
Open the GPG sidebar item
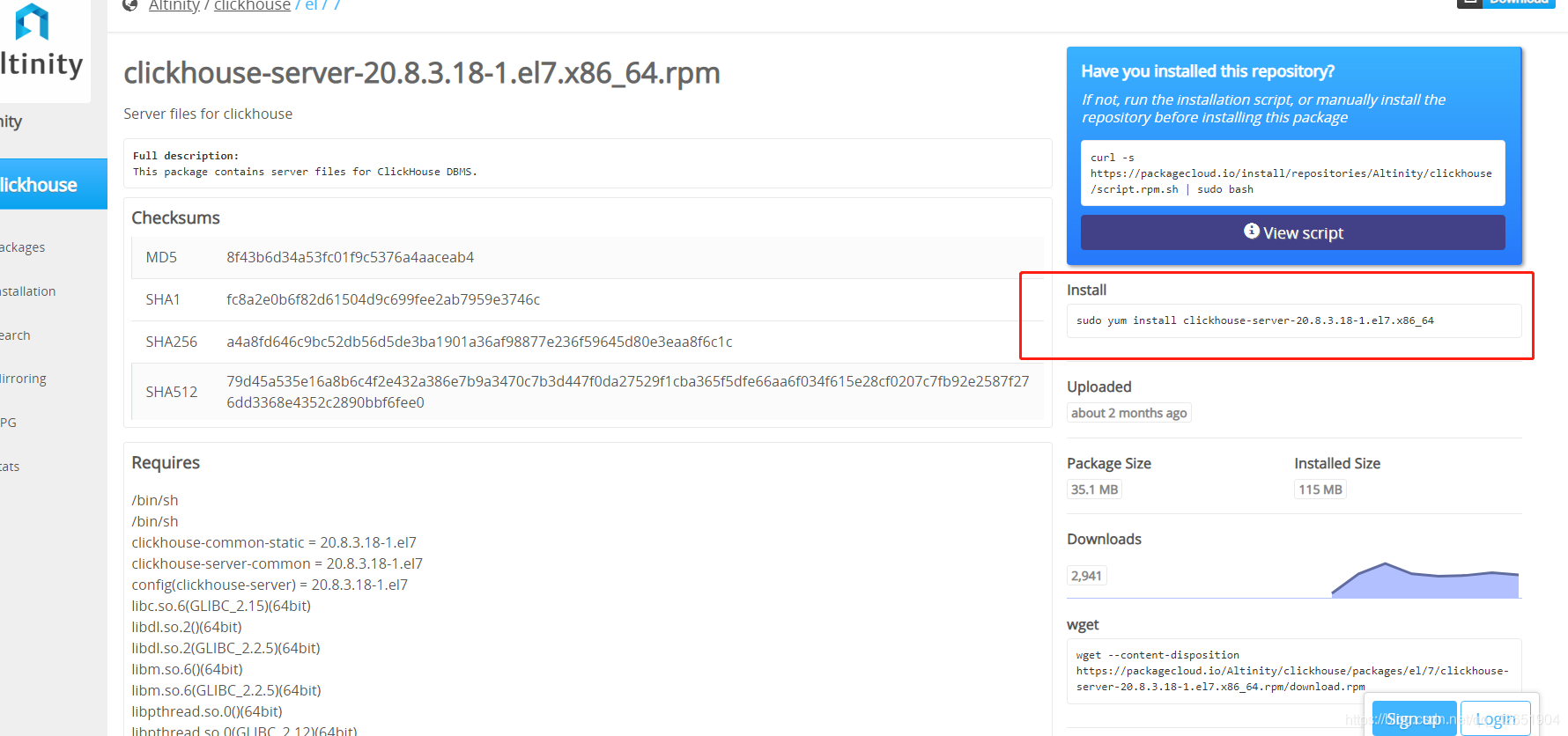(9, 423)
